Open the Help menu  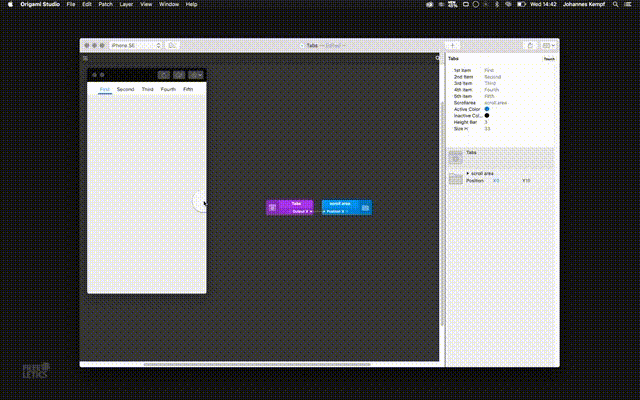coord(191,4)
